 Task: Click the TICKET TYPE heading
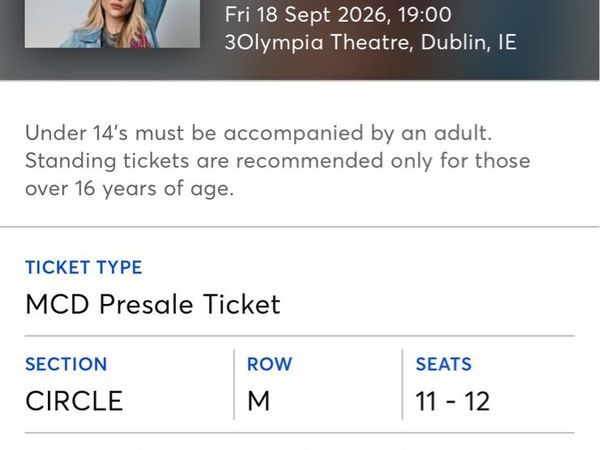[84, 267]
